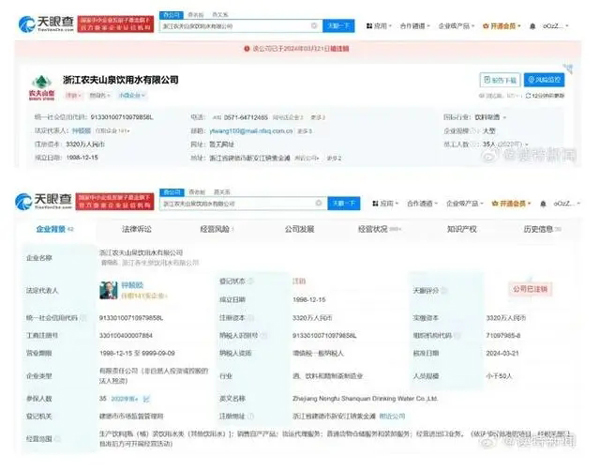Expand the 饮料制造 industry dropdown
Screen dimensions: 600x470
(490, 117)
